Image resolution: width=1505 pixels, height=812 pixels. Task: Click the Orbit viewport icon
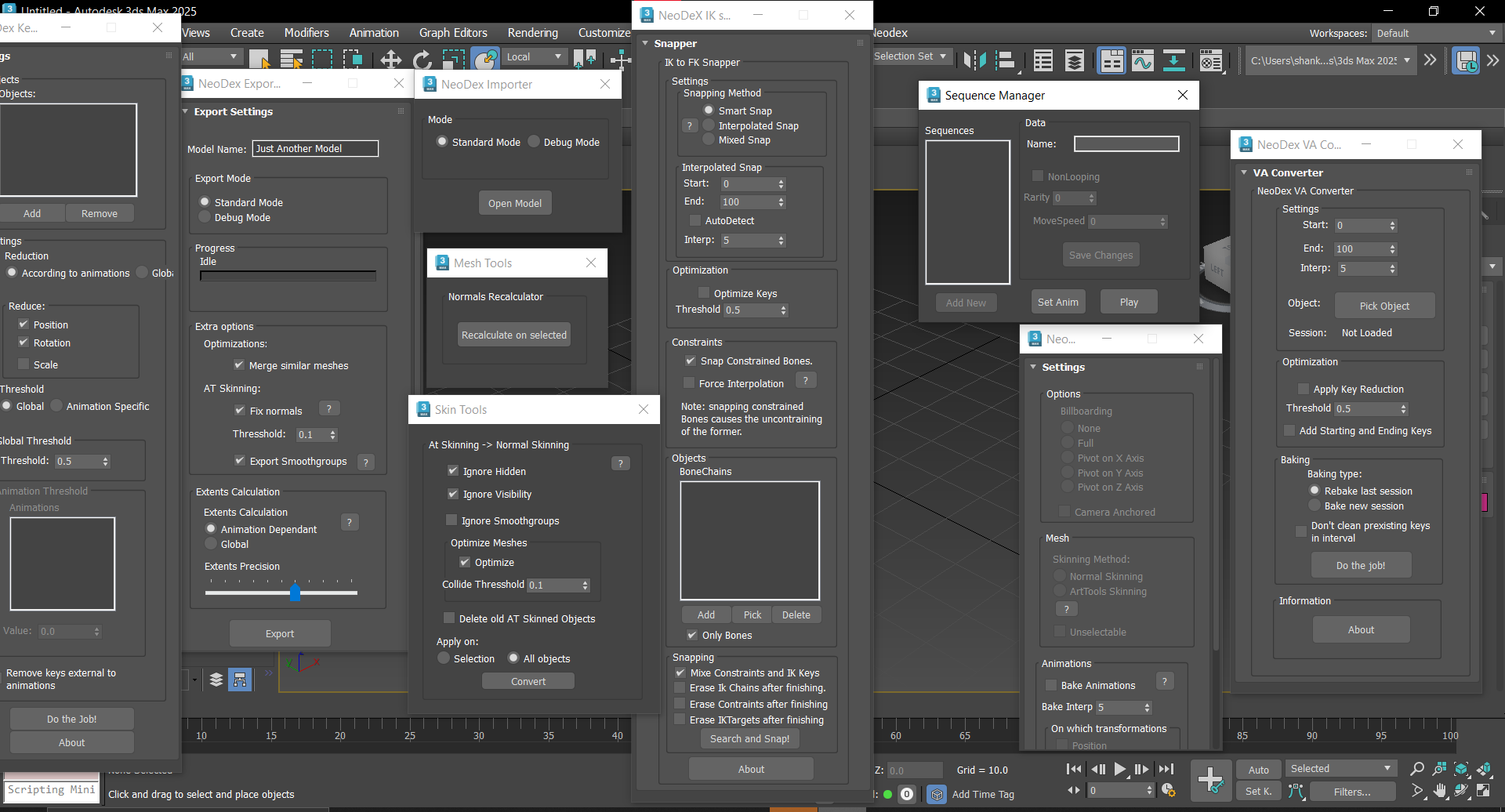[1461, 791]
